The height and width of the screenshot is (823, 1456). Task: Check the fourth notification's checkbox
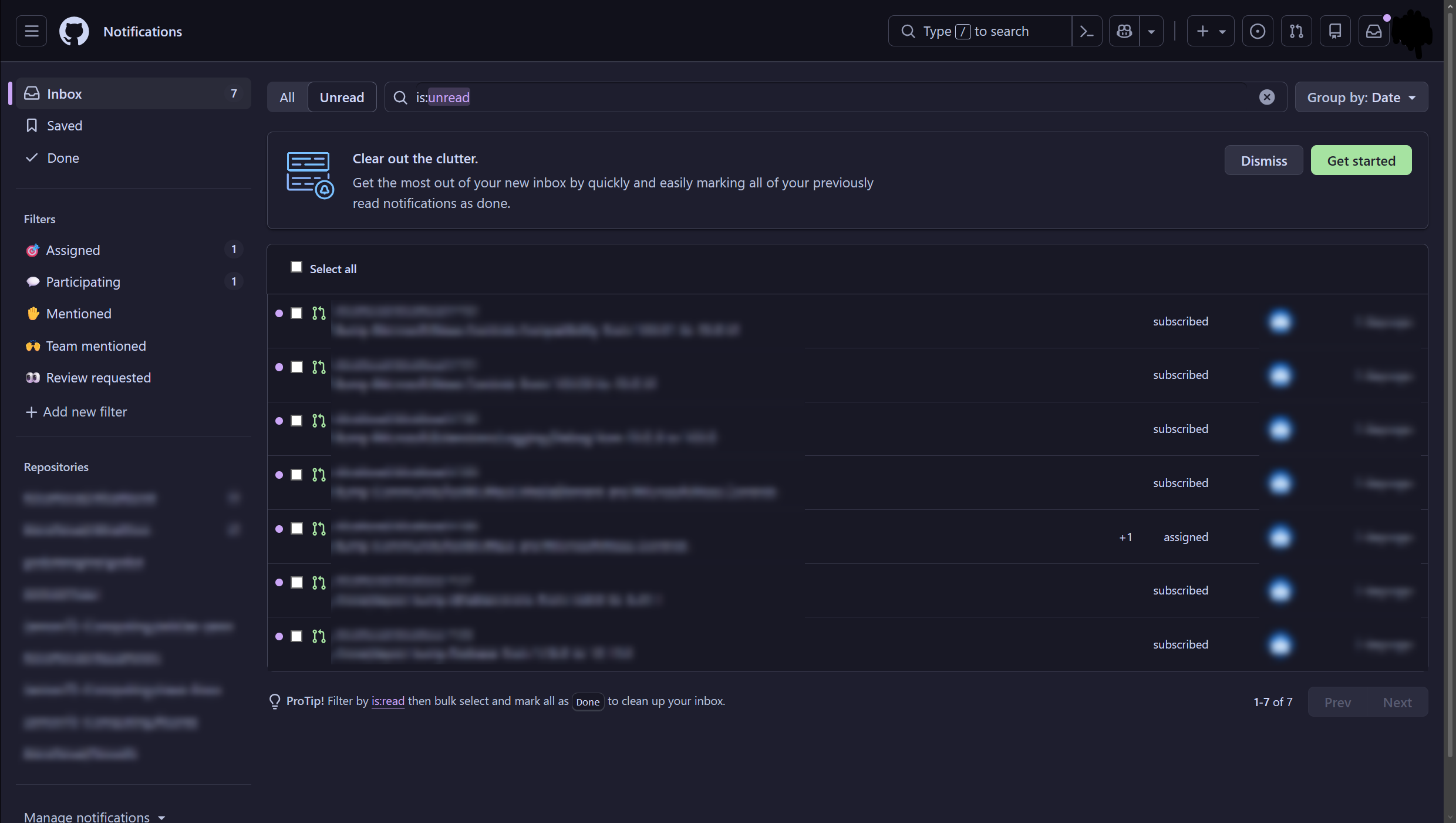click(296, 475)
